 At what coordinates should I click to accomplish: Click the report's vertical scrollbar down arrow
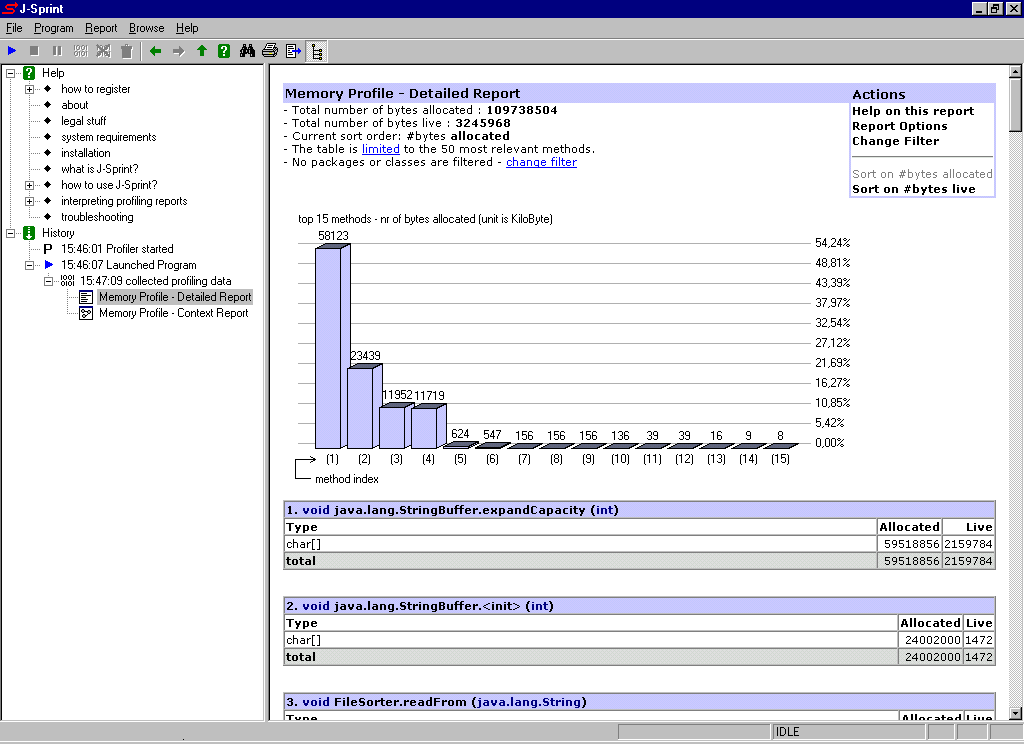click(1015, 712)
